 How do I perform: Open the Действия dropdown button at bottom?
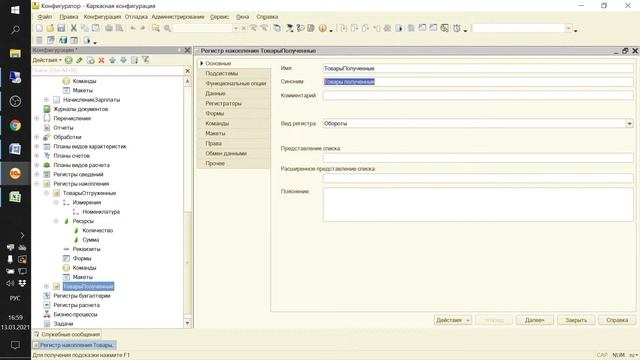pyautogui.click(x=452, y=320)
